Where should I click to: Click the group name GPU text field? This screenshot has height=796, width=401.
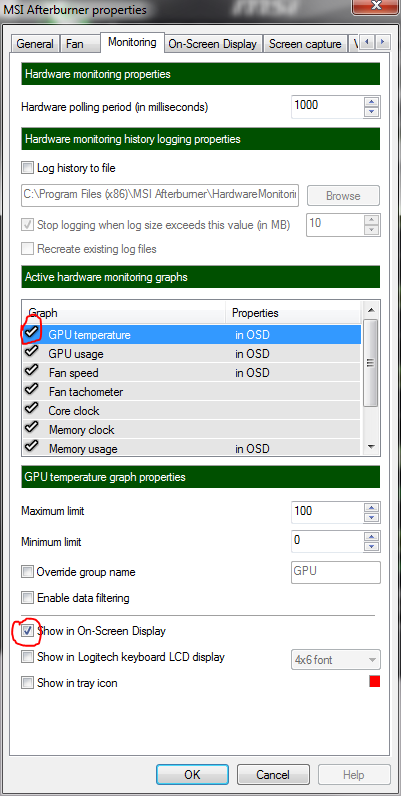coord(335,572)
